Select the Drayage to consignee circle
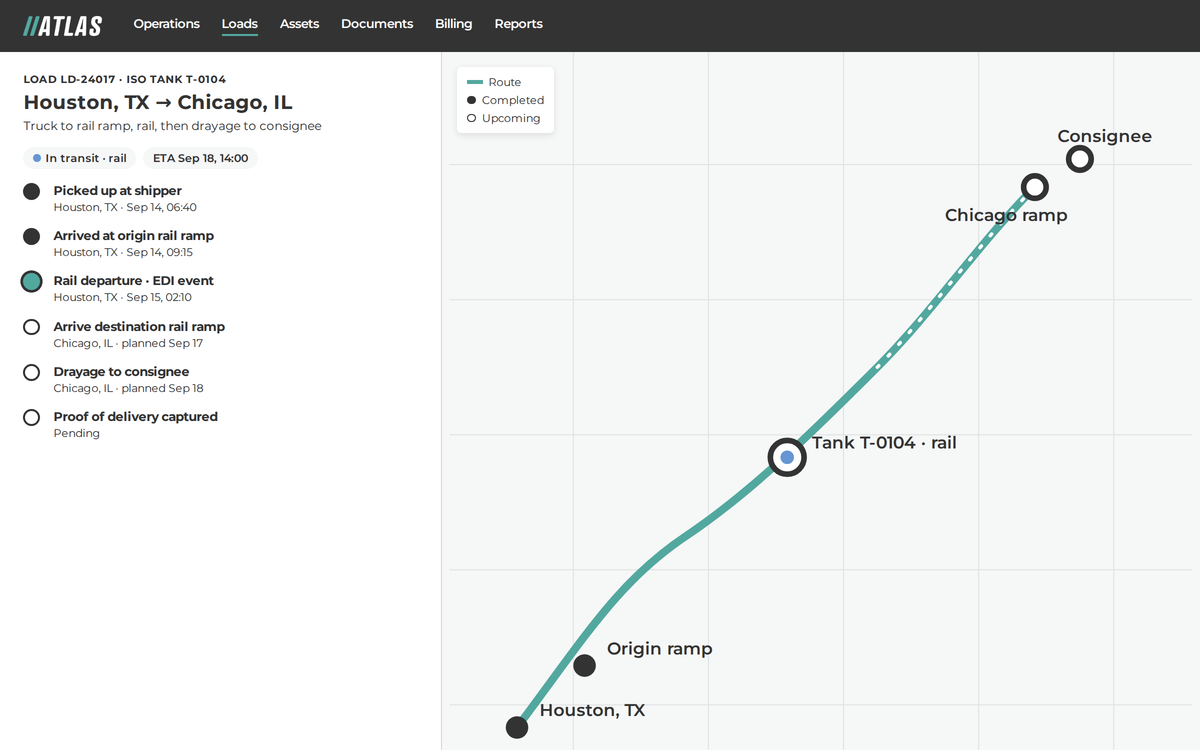The width and height of the screenshot is (1200, 750). (32, 372)
